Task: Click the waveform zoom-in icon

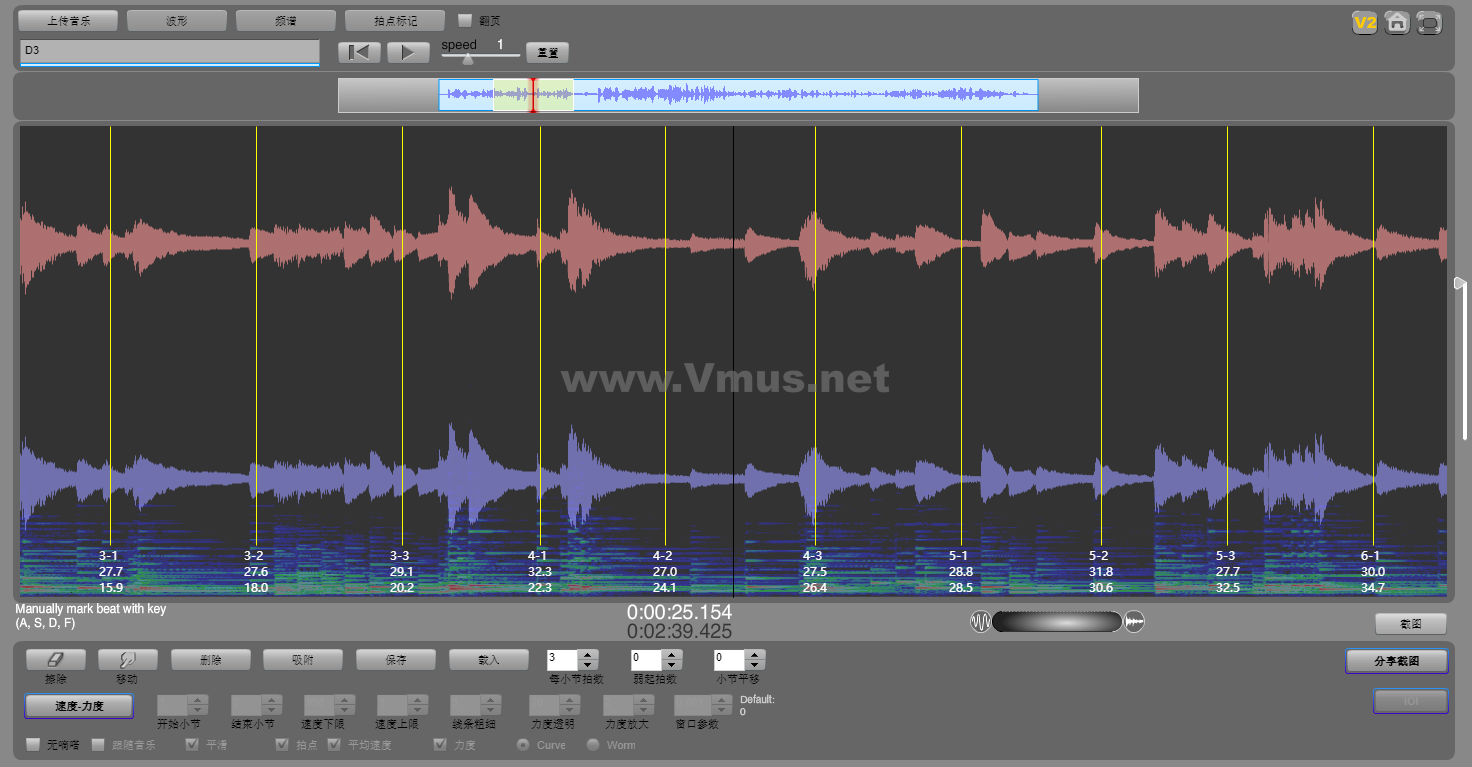Action: (x=1134, y=622)
